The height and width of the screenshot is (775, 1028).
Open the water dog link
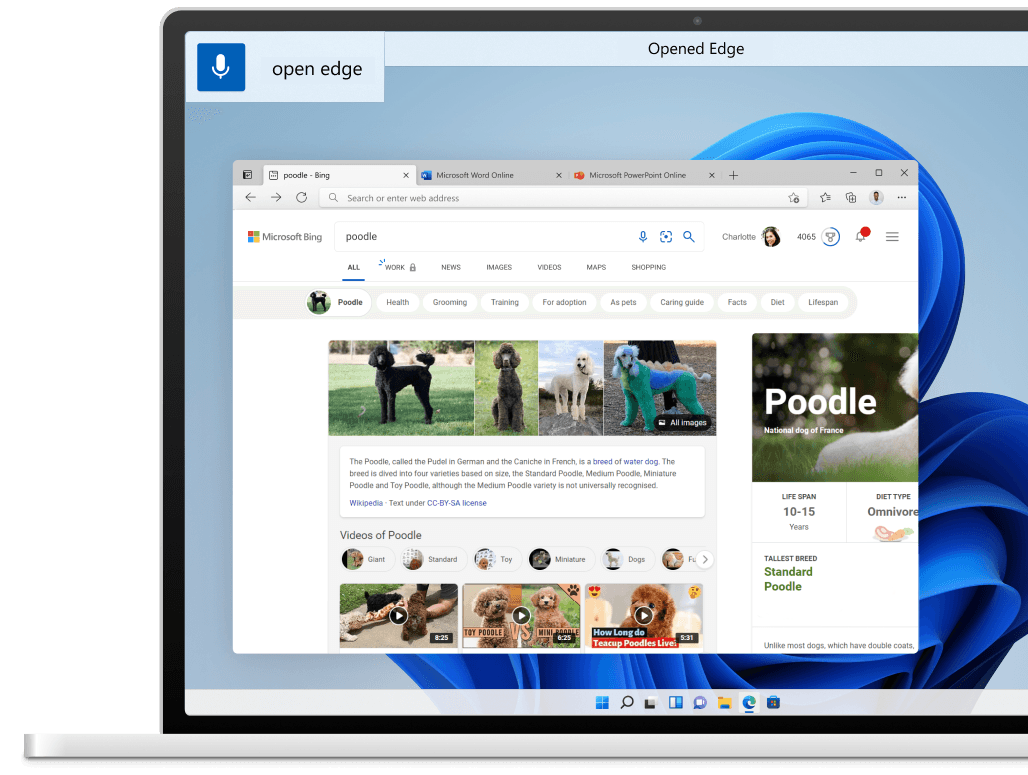[641, 462]
